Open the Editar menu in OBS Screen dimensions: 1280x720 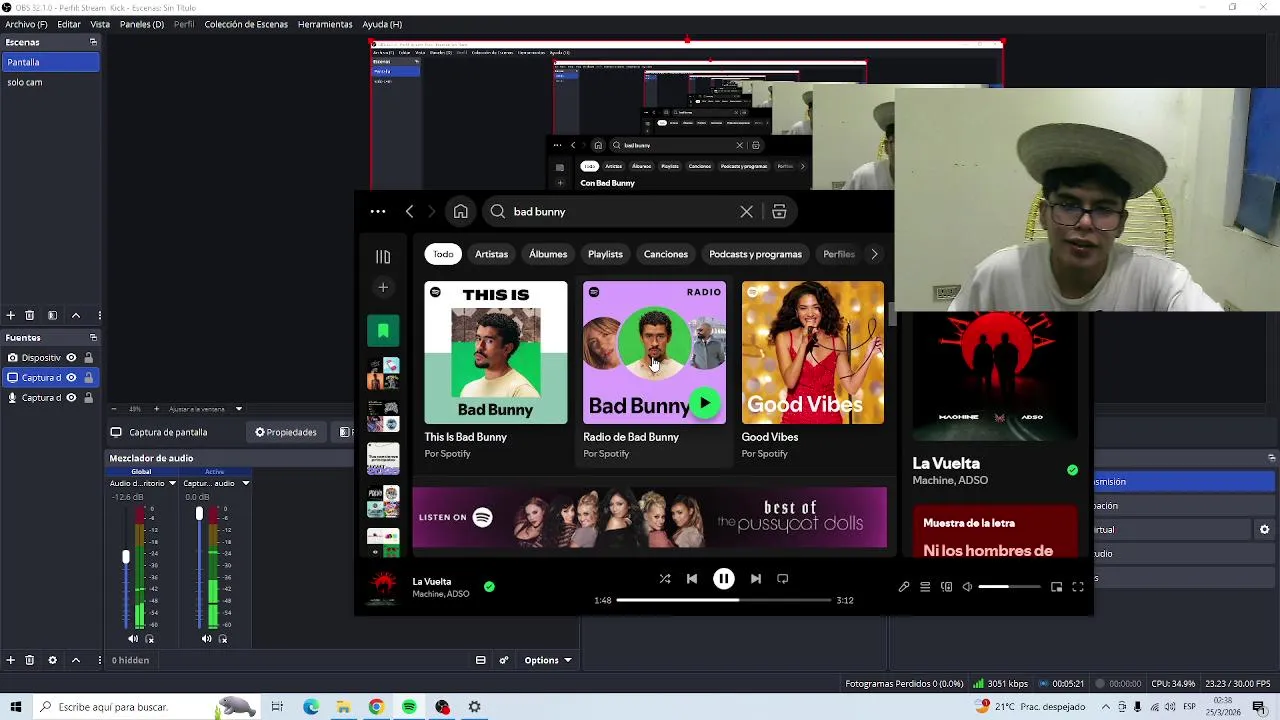[69, 24]
